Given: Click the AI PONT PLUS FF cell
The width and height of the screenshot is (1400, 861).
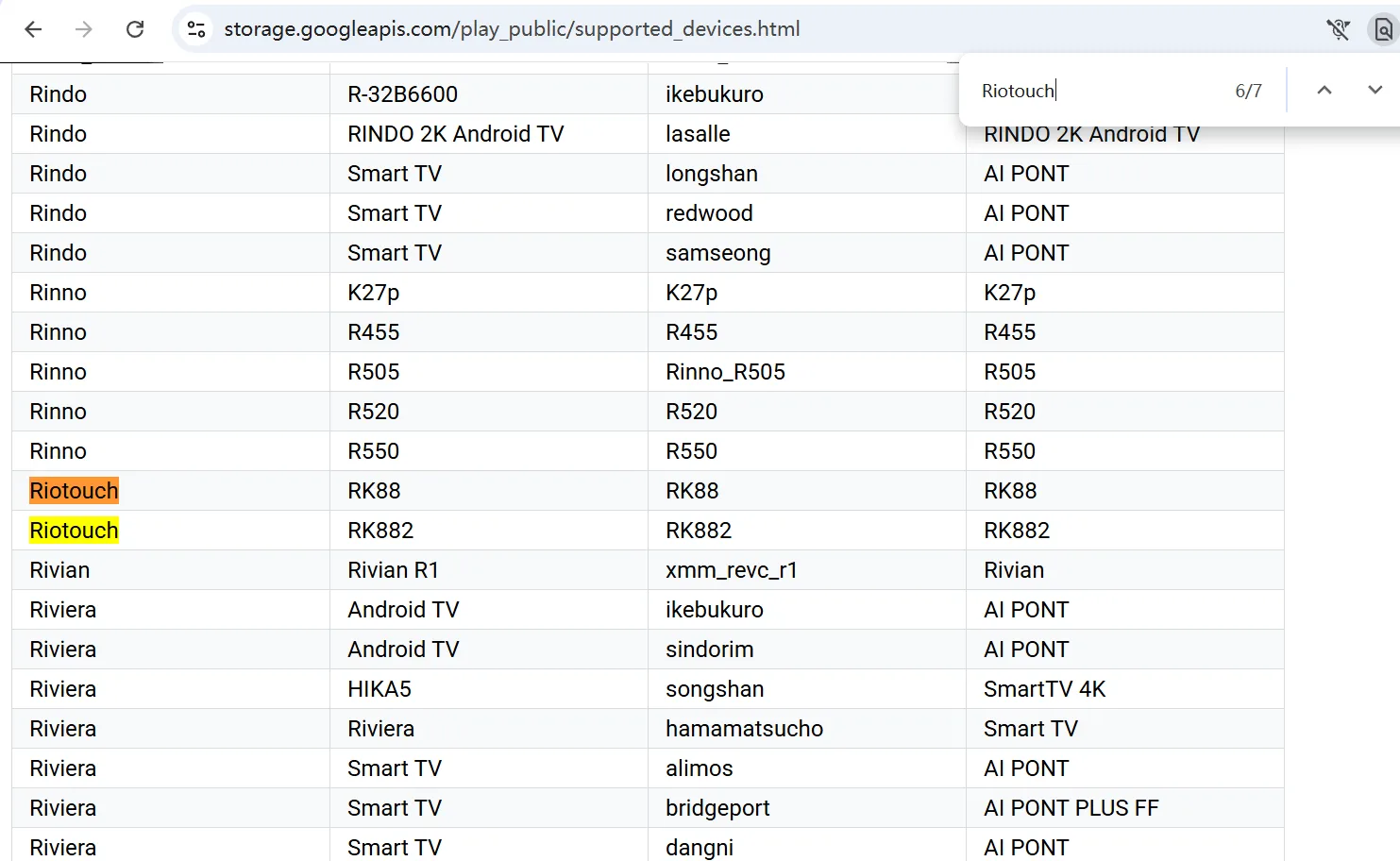Looking at the screenshot, I should (x=1125, y=808).
